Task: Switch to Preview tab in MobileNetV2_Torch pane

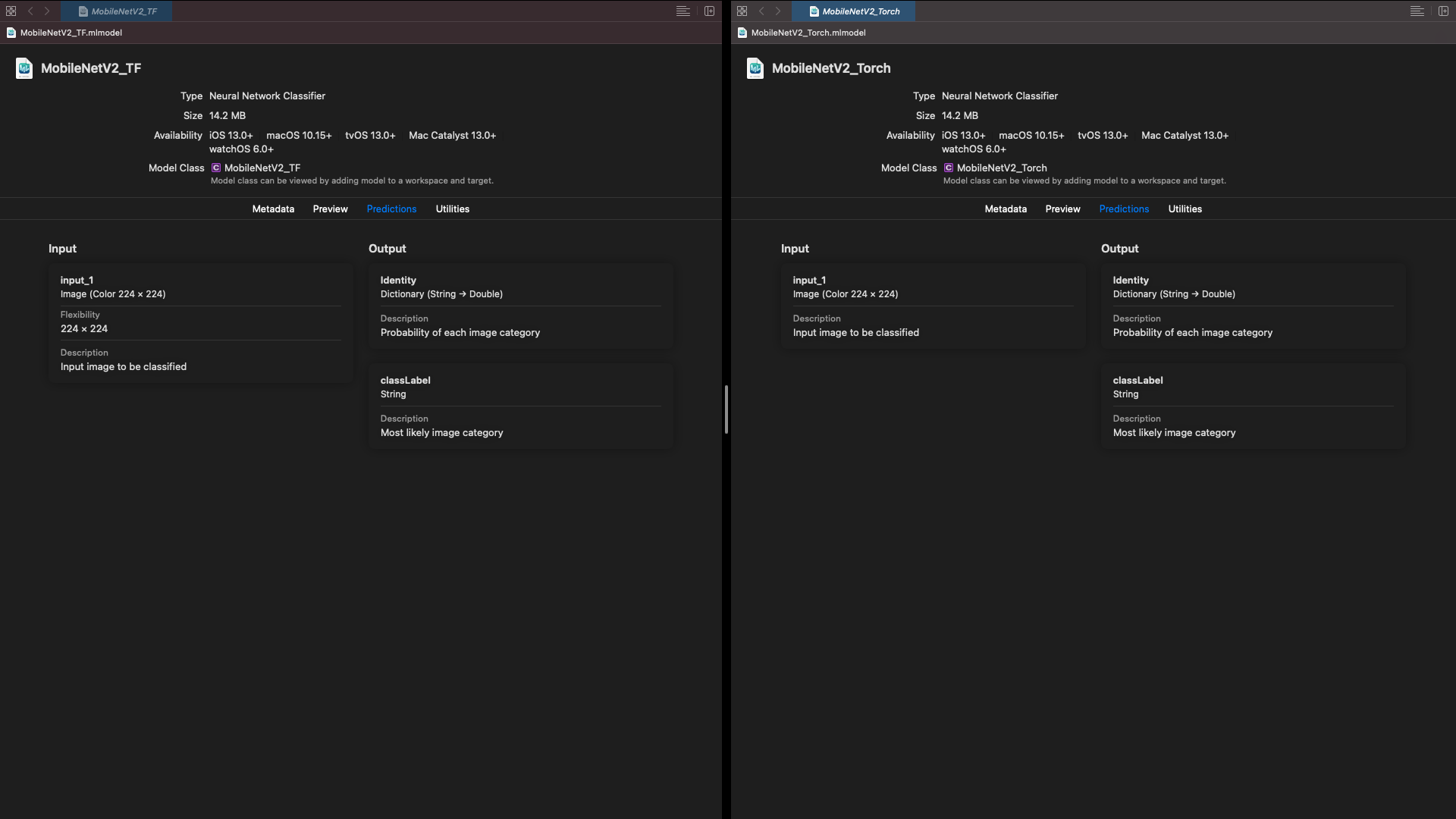Action: pos(1062,209)
